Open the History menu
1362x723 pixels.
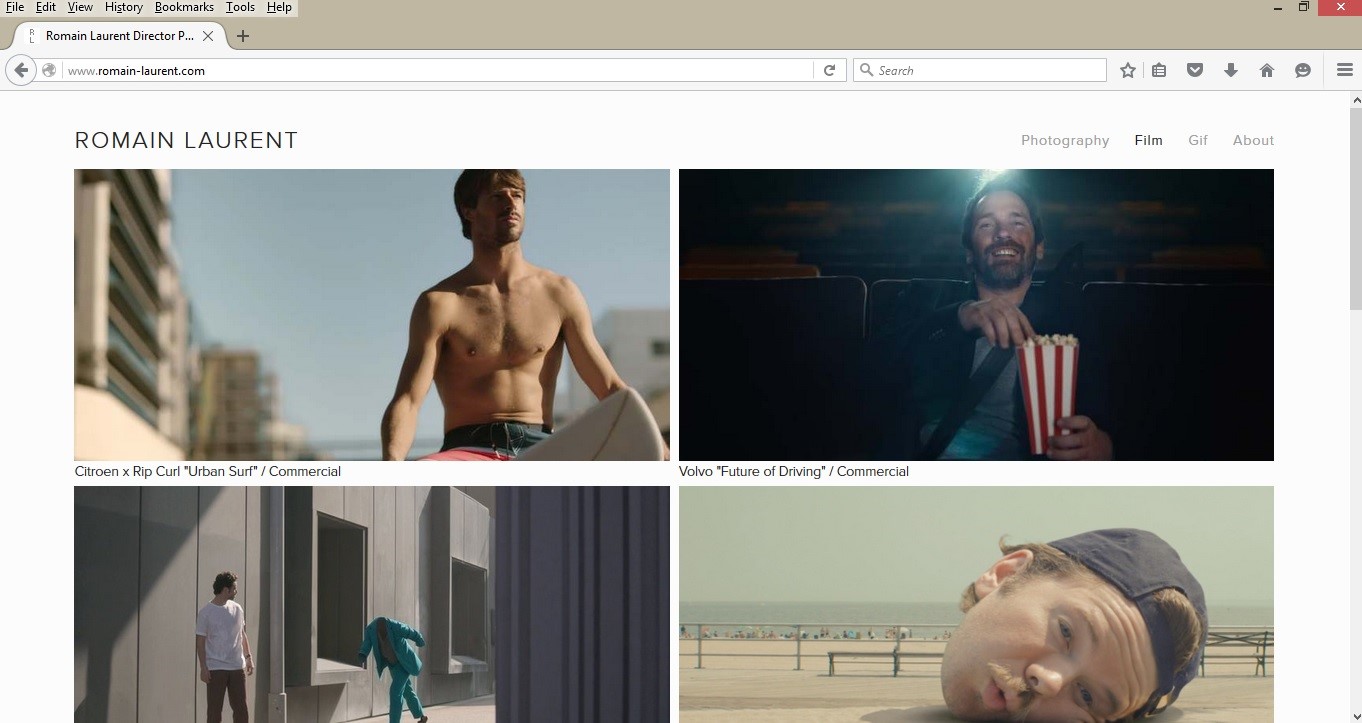(x=124, y=7)
